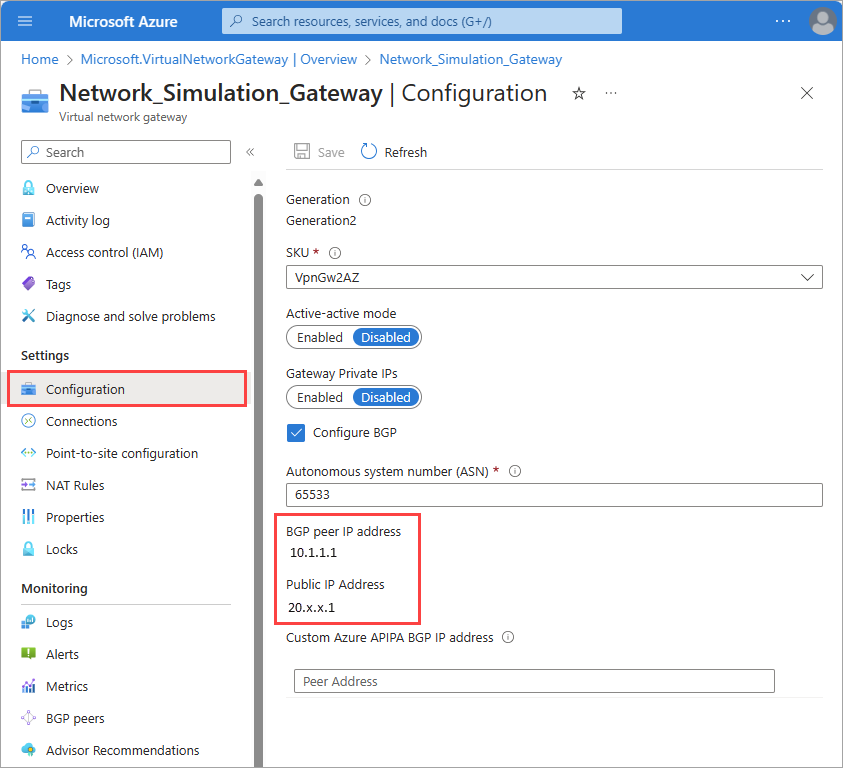
Task: Star this gateway as a favorite
Action: pos(578,93)
